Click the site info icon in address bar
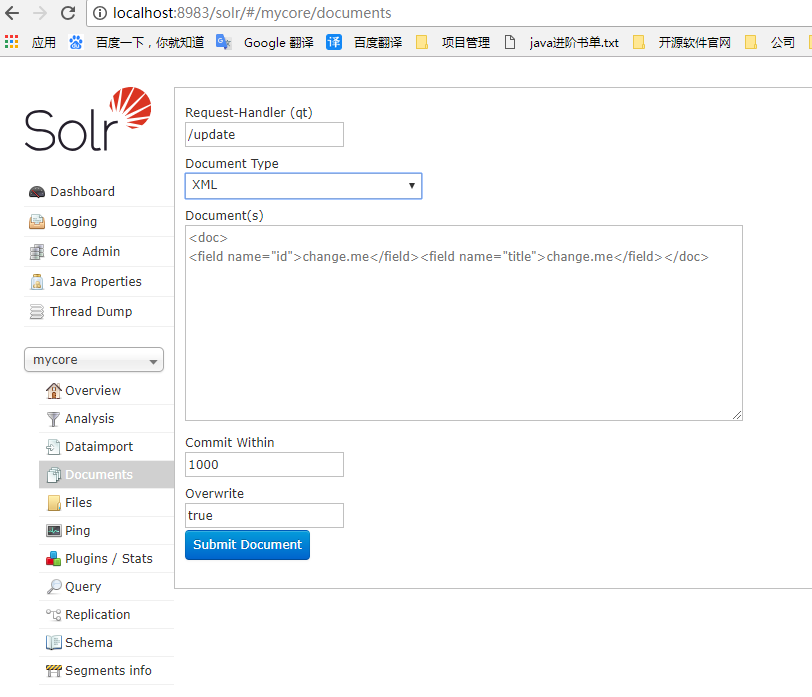812x697 pixels. click(99, 13)
